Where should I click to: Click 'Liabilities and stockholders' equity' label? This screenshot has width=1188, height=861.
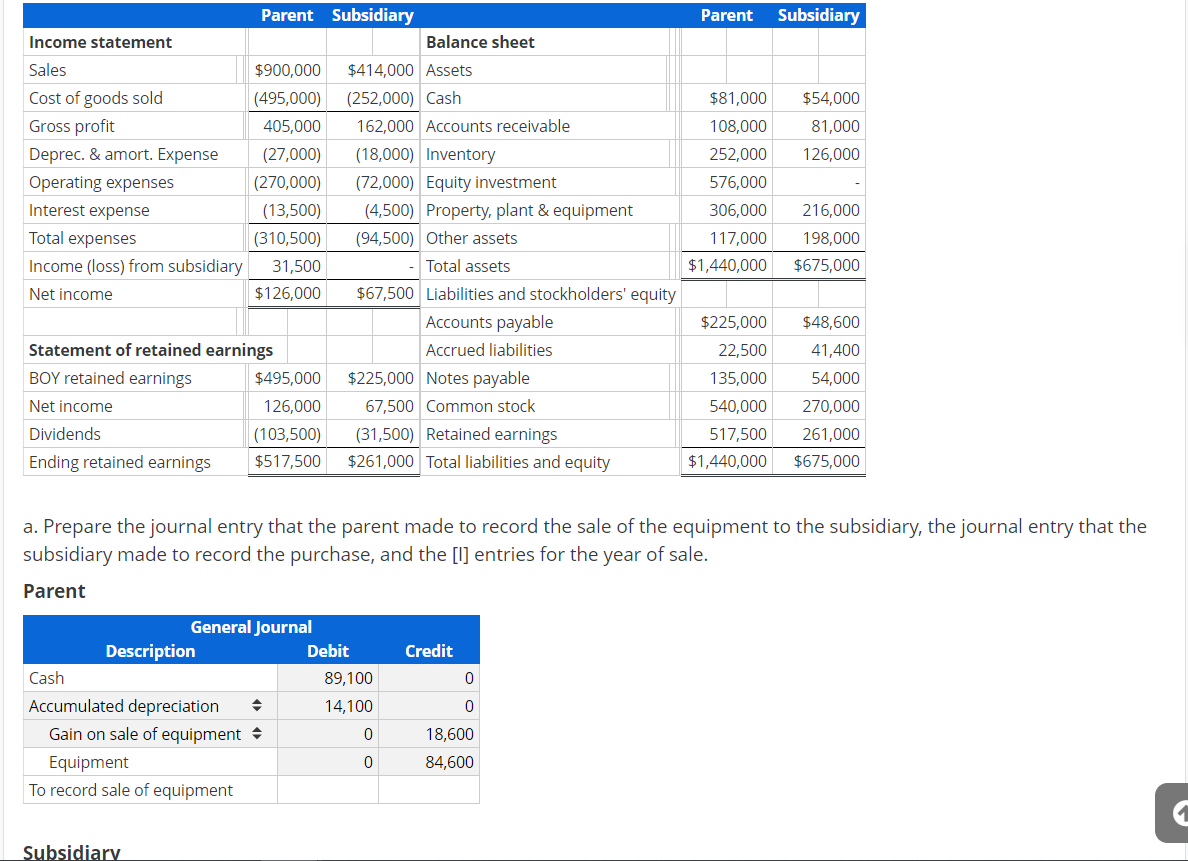(551, 294)
